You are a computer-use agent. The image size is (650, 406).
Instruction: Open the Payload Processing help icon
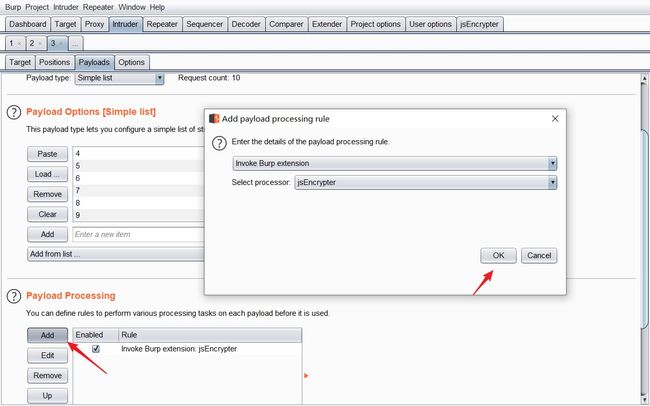(14, 296)
